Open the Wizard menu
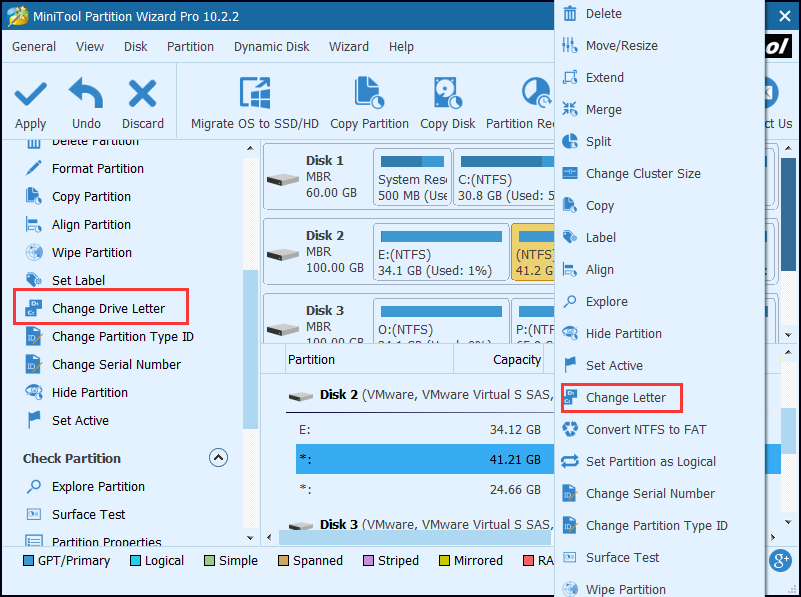Screen dimensions: 801x597 (349, 46)
